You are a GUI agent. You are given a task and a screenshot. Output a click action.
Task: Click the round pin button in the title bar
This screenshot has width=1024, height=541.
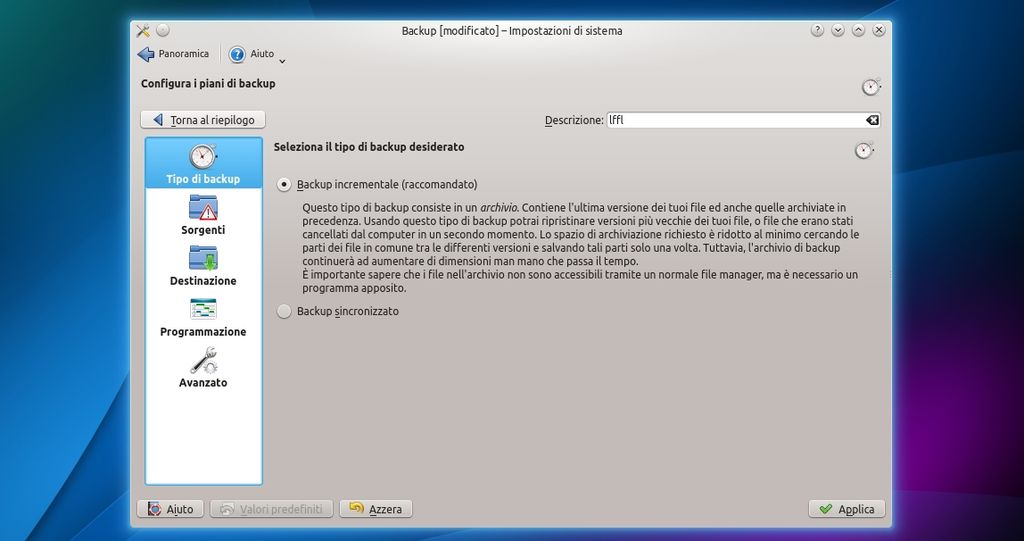(x=163, y=30)
